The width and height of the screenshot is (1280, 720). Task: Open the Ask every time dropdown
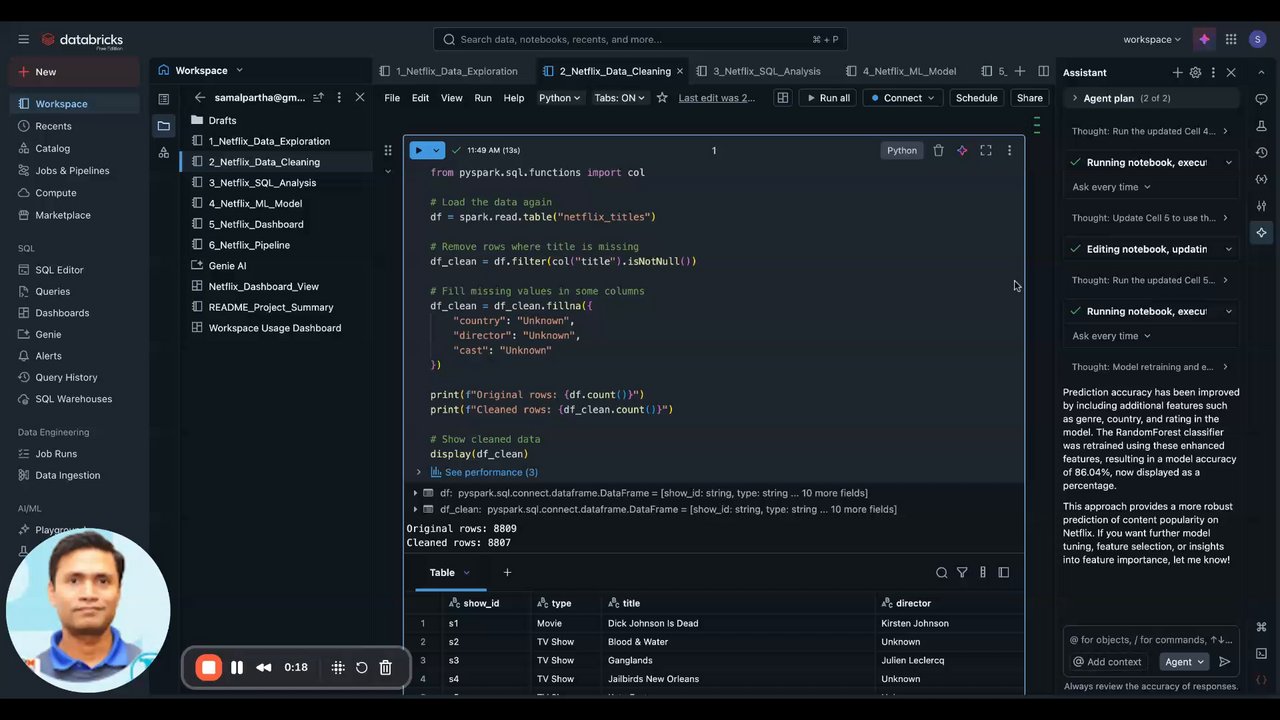(1111, 187)
